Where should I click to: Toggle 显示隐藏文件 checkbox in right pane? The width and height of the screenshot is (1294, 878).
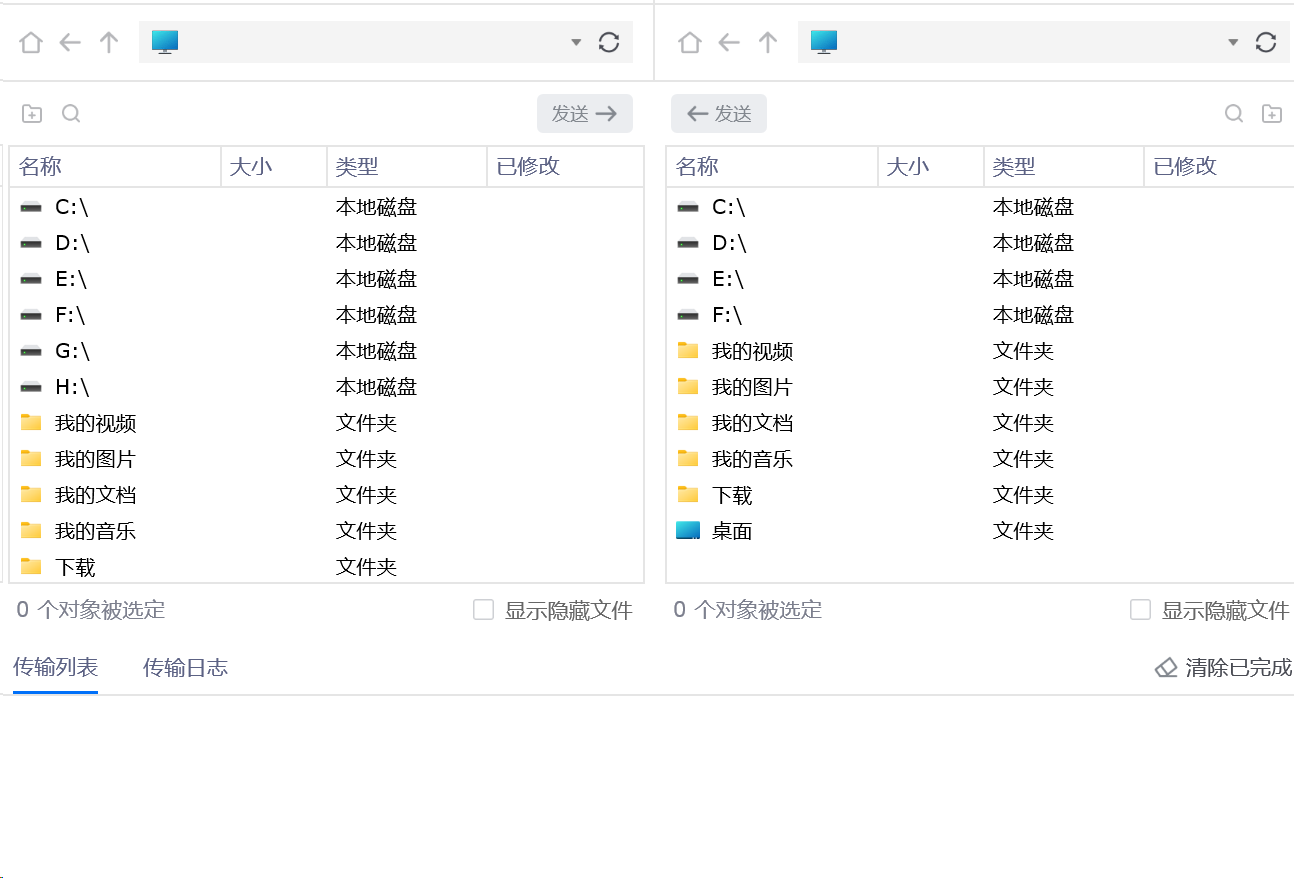(x=1141, y=610)
